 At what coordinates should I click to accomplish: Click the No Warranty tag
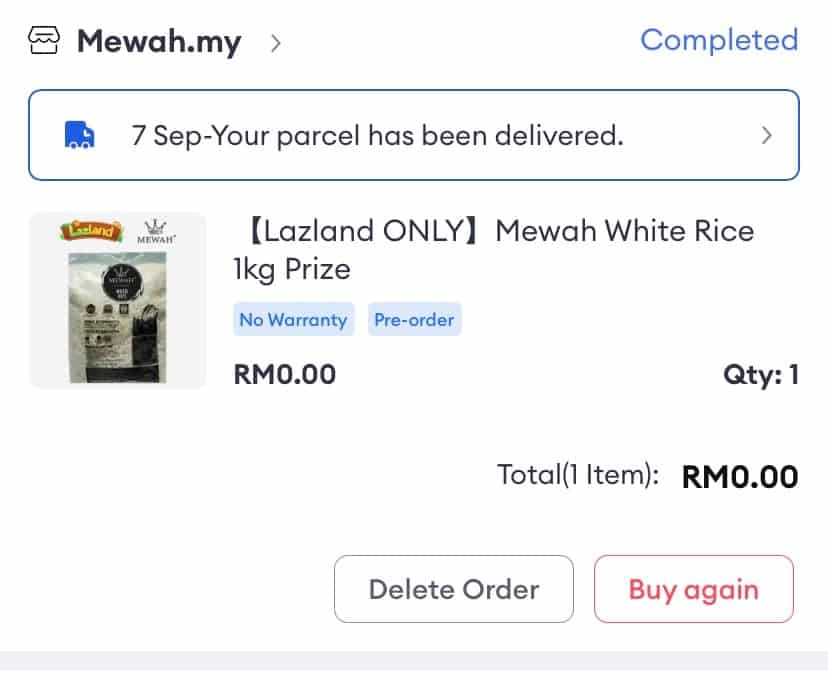293,320
